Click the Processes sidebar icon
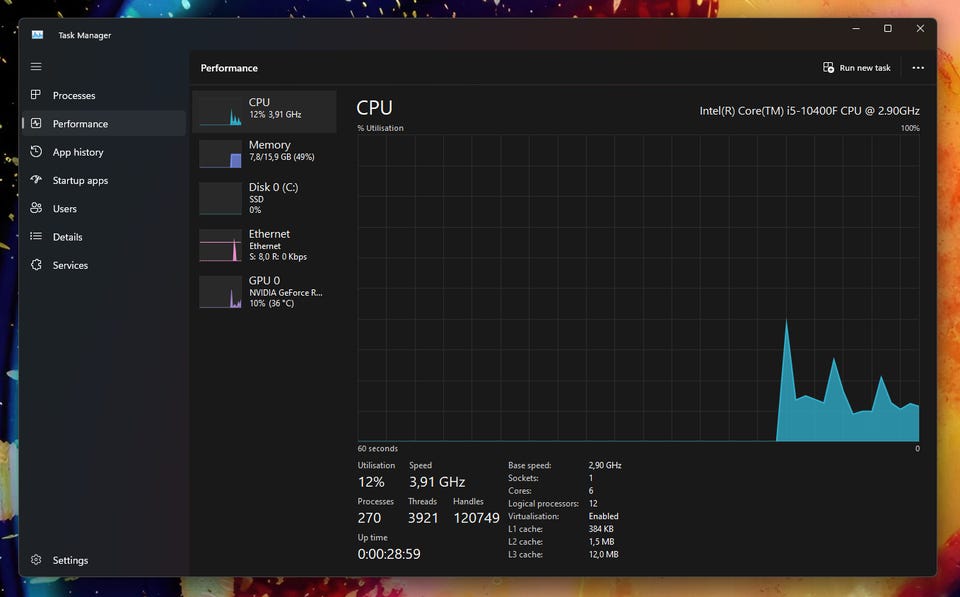960x597 pixels. pos(36,95)
